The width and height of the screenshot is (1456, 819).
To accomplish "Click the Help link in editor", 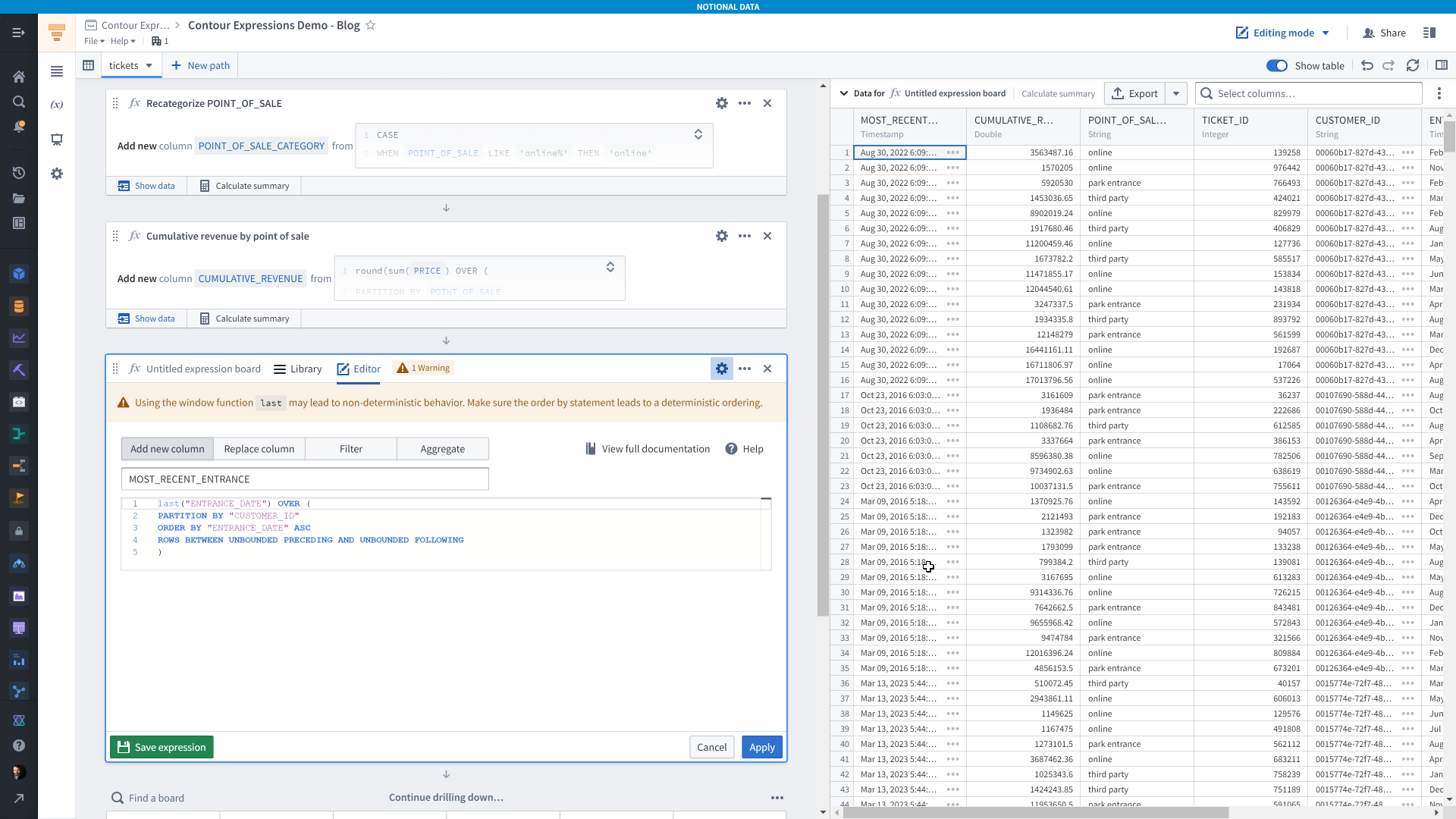I will 744,449.
